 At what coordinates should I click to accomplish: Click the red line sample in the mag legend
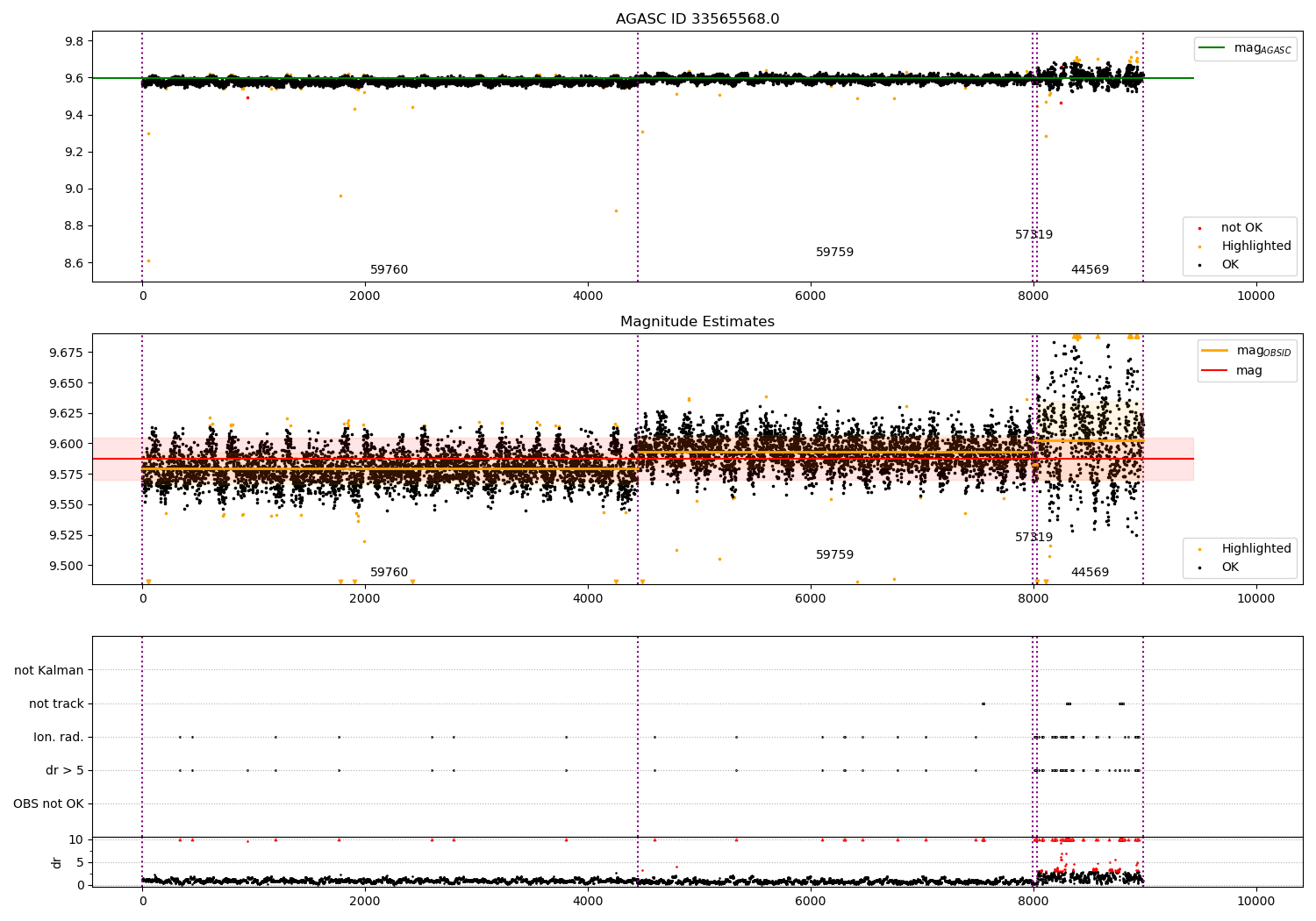point(1215,371)
